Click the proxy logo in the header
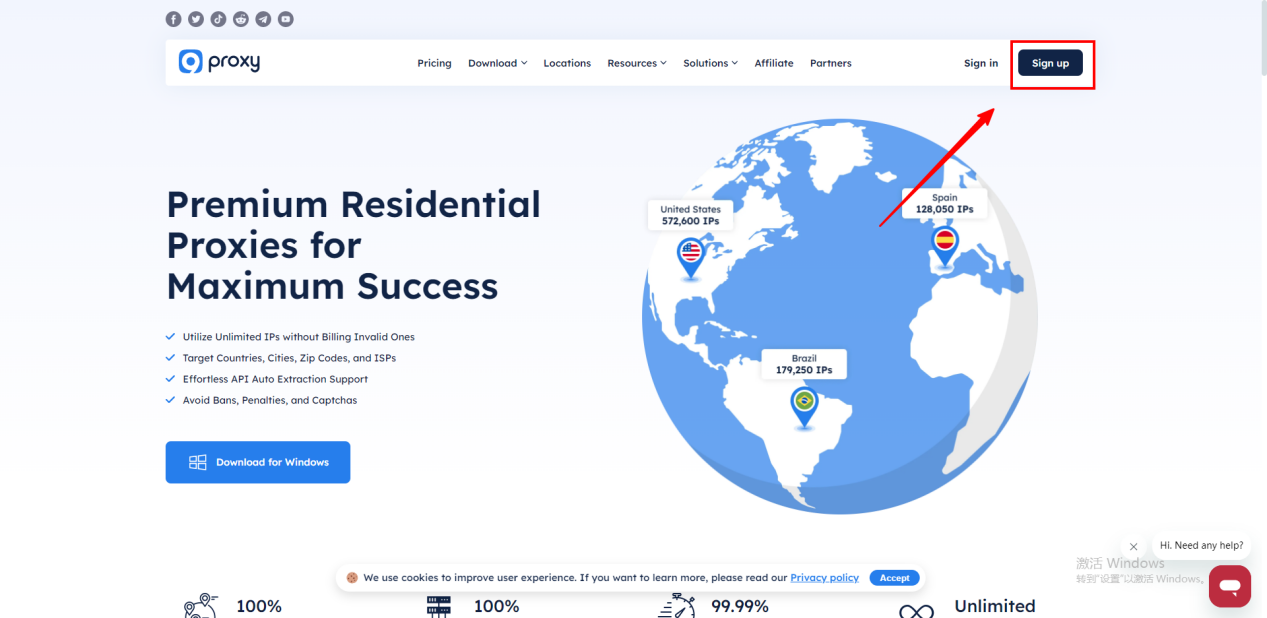The height and width of the screenshot is (618, 1267). tap(219, 62)
